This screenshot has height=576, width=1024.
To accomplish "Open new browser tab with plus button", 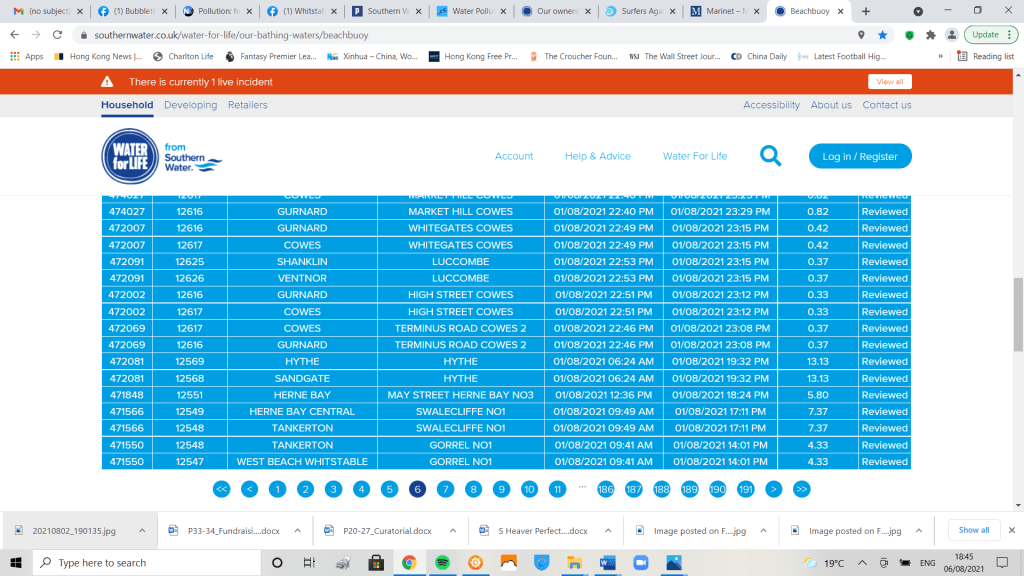I will [x=865, y=11].
